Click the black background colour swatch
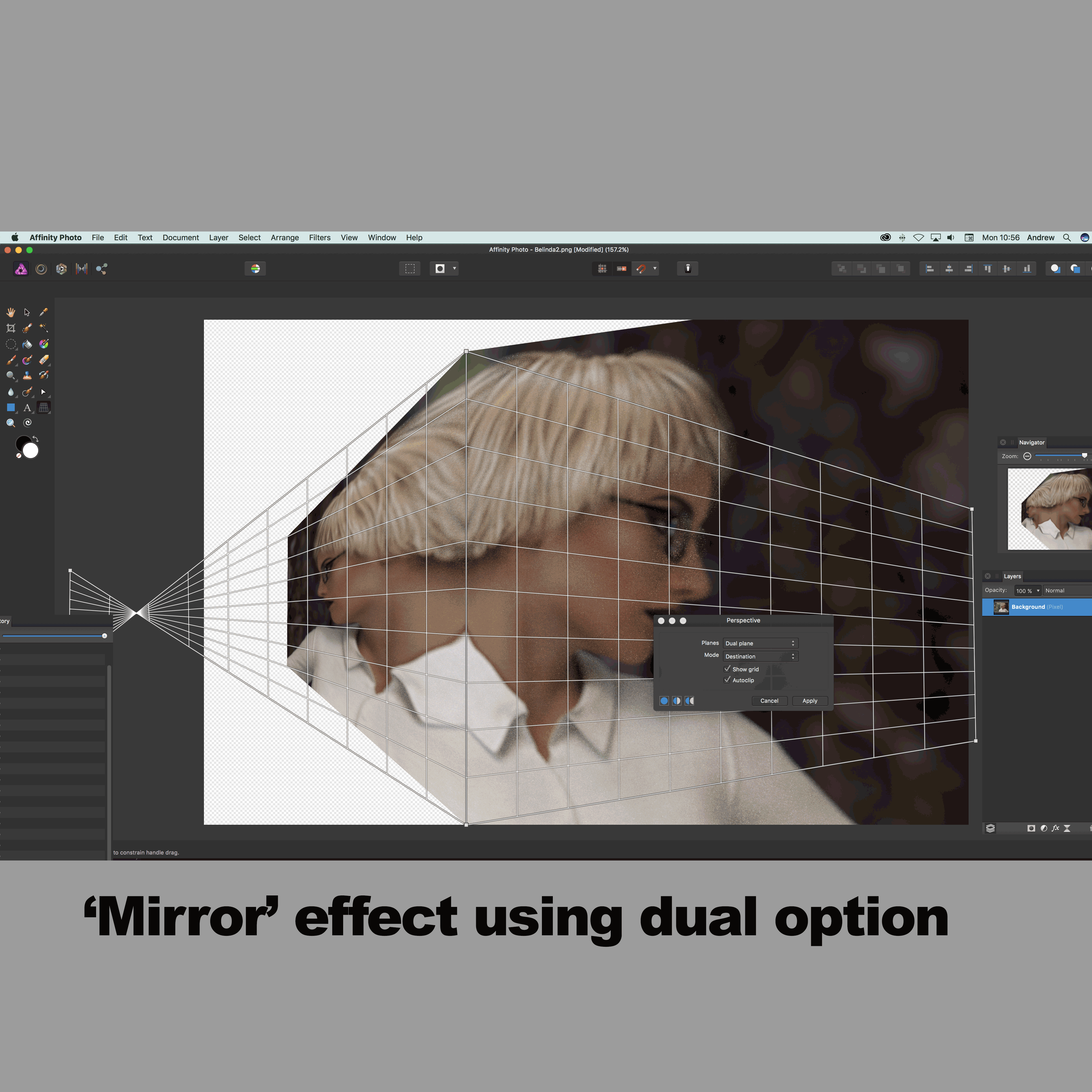Viewport: 1092px width, 1092px height. pyautogui.click(x=22, y=442)
